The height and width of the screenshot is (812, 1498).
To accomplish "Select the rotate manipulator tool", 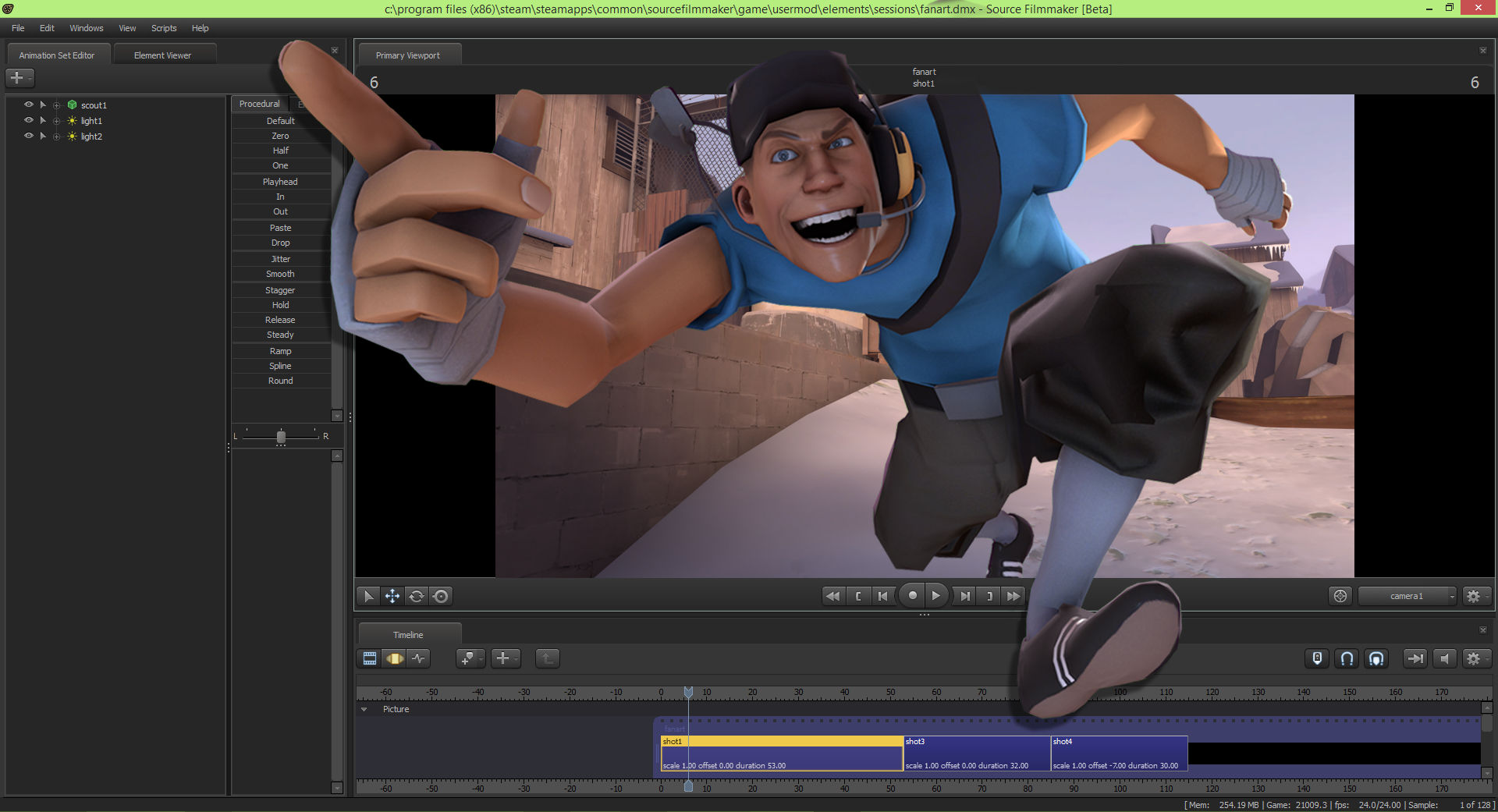I will coord(417,596).
